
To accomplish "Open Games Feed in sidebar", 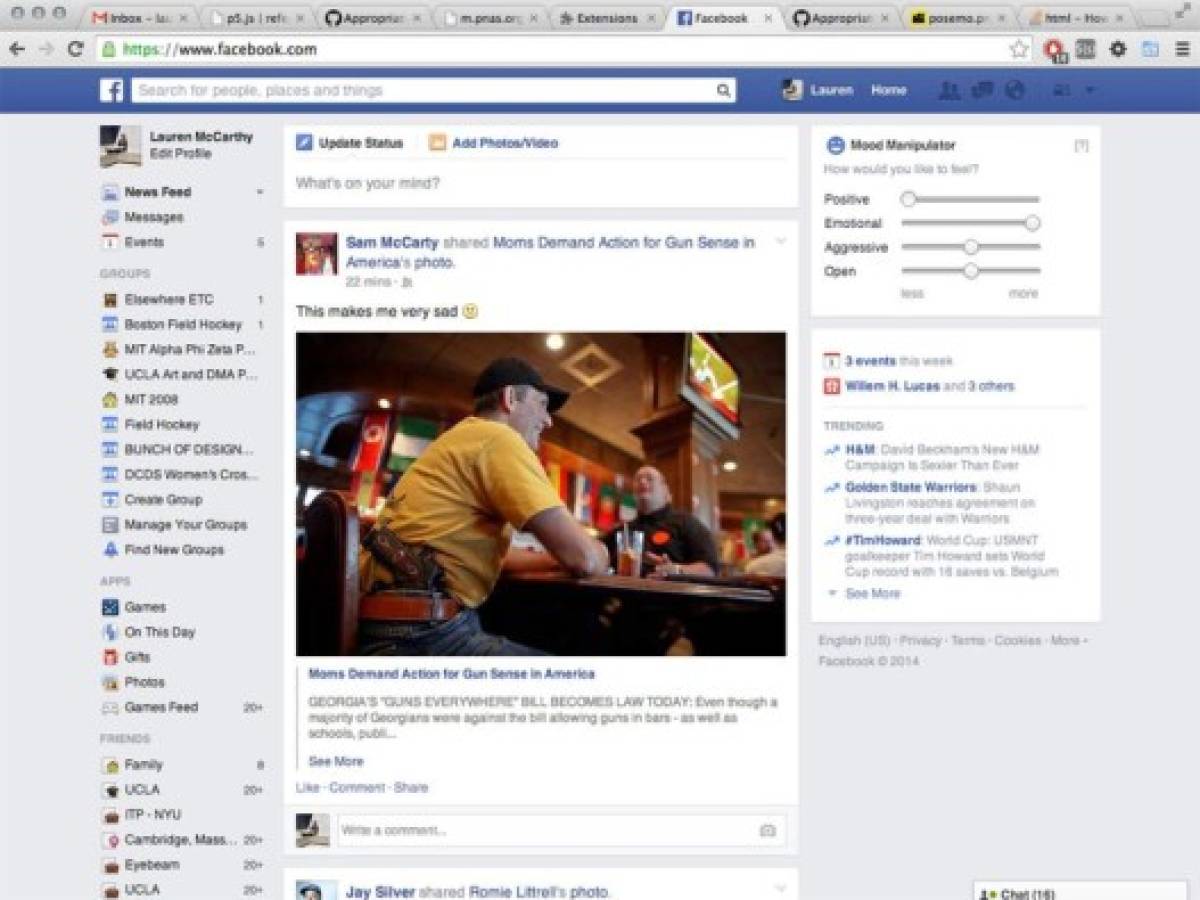I will point(160,707).
